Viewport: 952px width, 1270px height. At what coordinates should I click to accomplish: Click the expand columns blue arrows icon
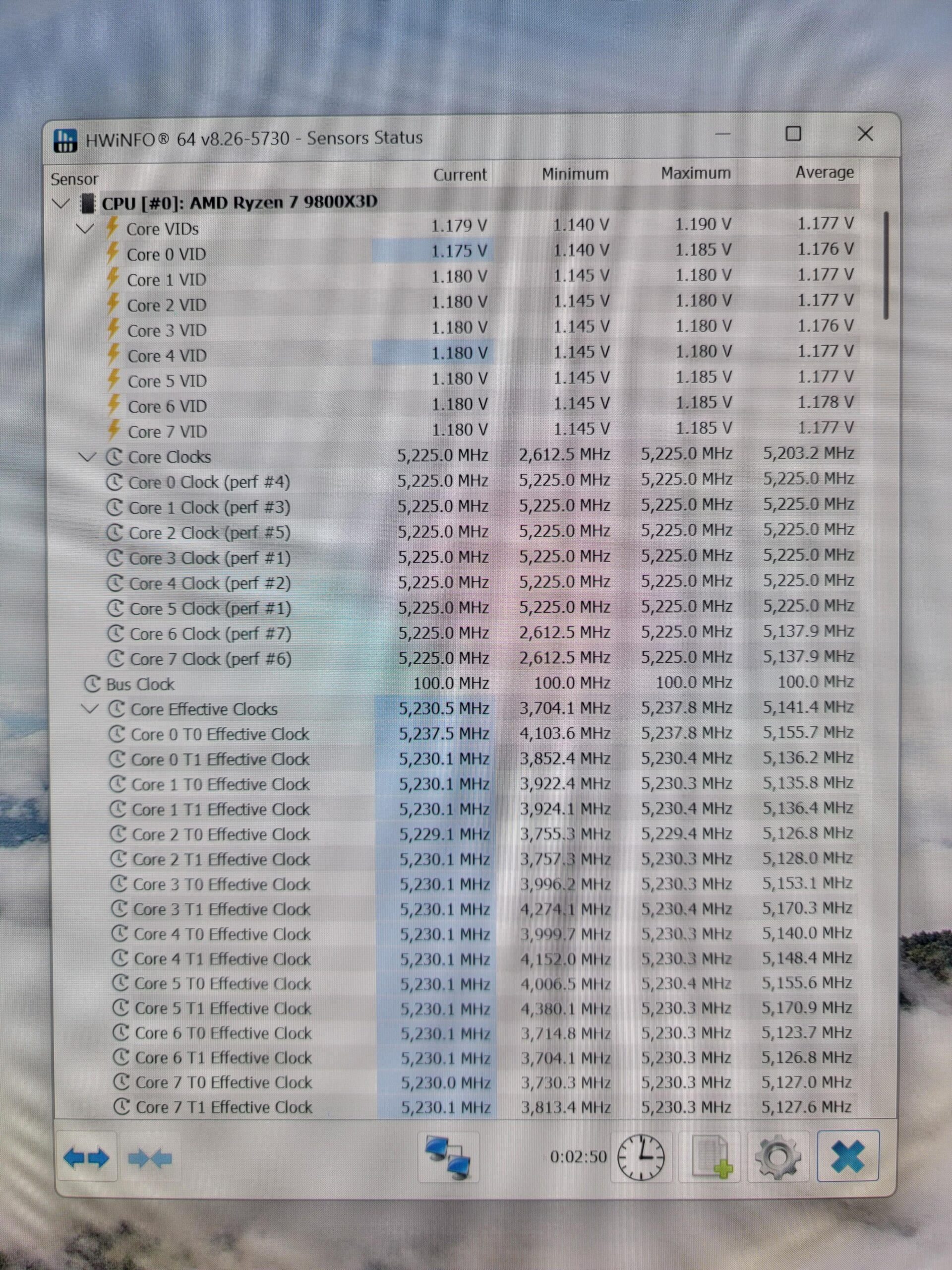[x=86, y=1158]
